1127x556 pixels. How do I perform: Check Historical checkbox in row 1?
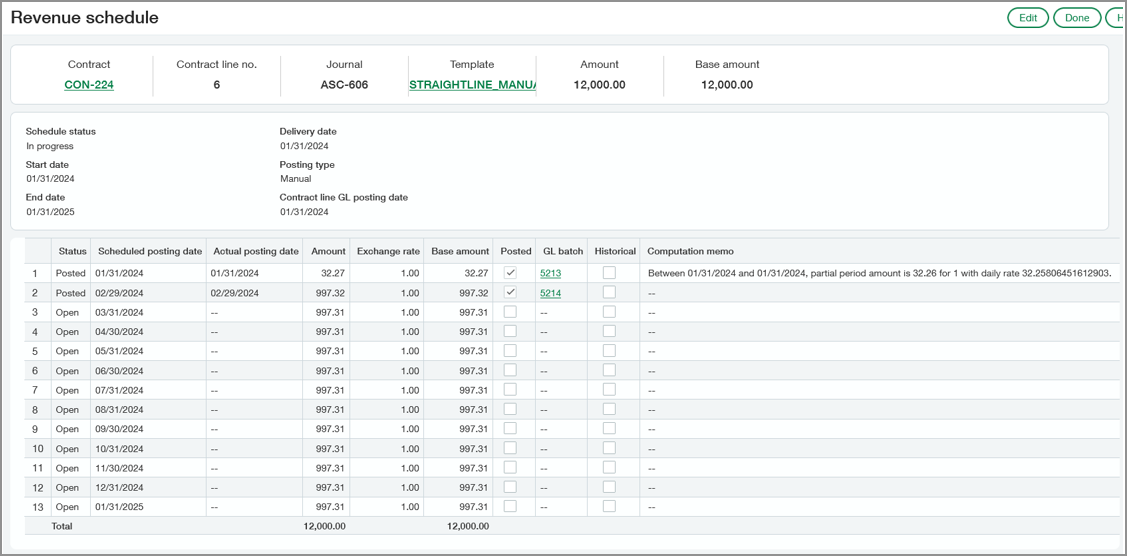pos(609,273)
